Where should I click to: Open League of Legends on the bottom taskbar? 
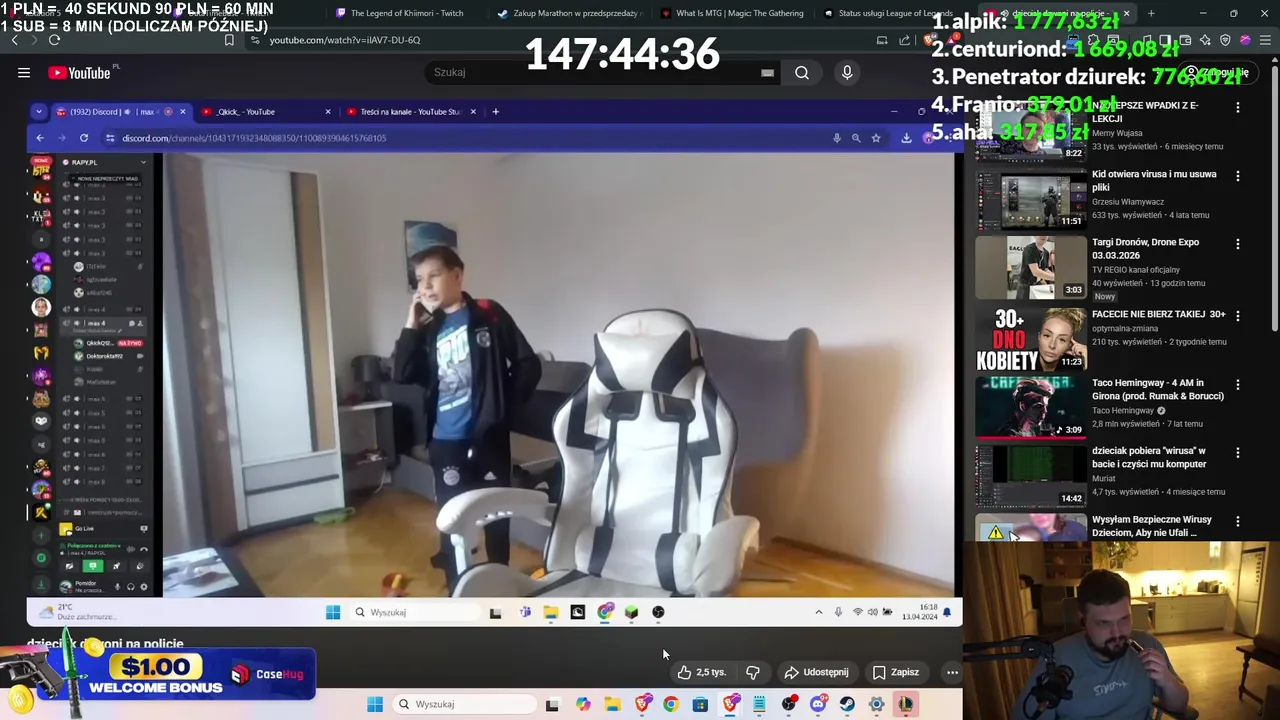[905, 704]
